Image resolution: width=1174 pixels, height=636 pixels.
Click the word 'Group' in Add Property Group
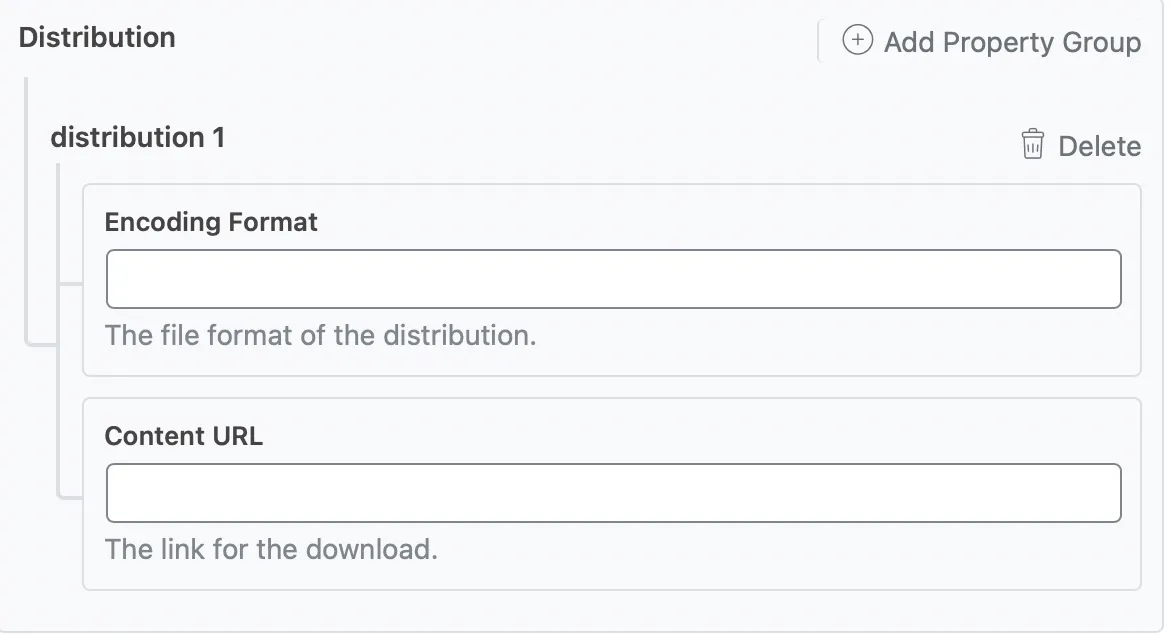tap(1102, 42)
